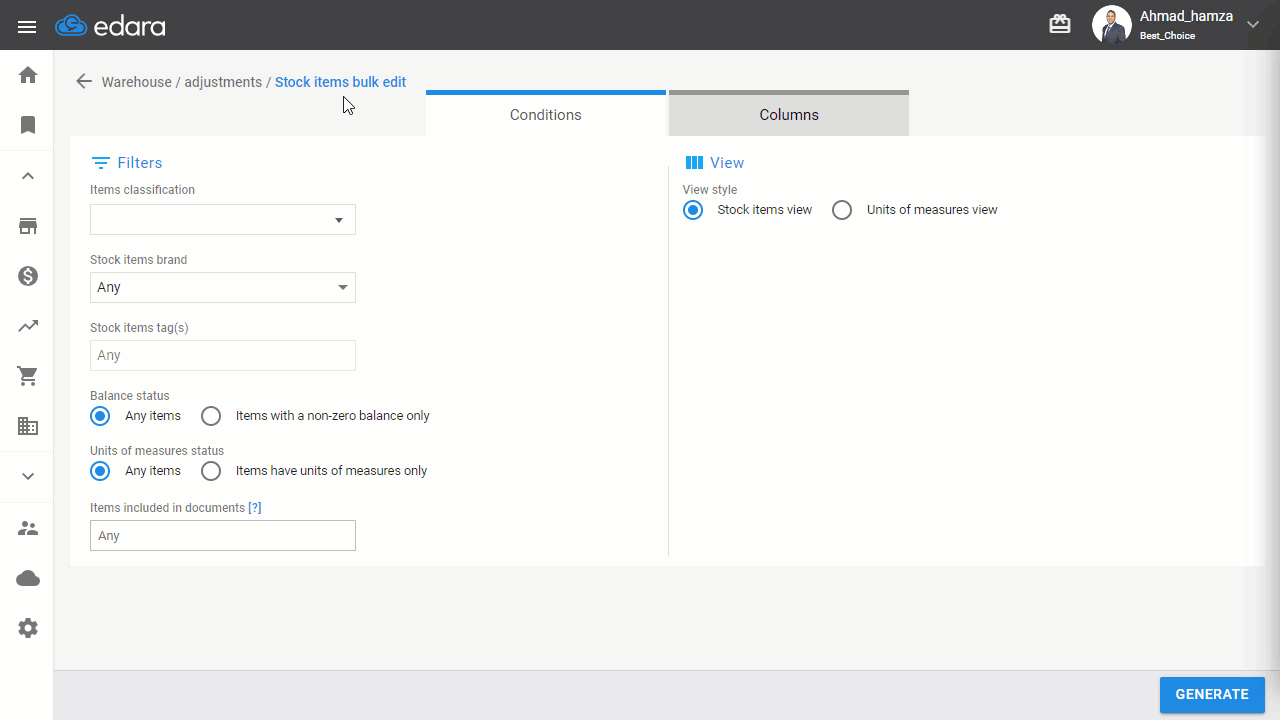
Task: Open the shopping cart sidebar icon
Action: [x=28, y=376]
